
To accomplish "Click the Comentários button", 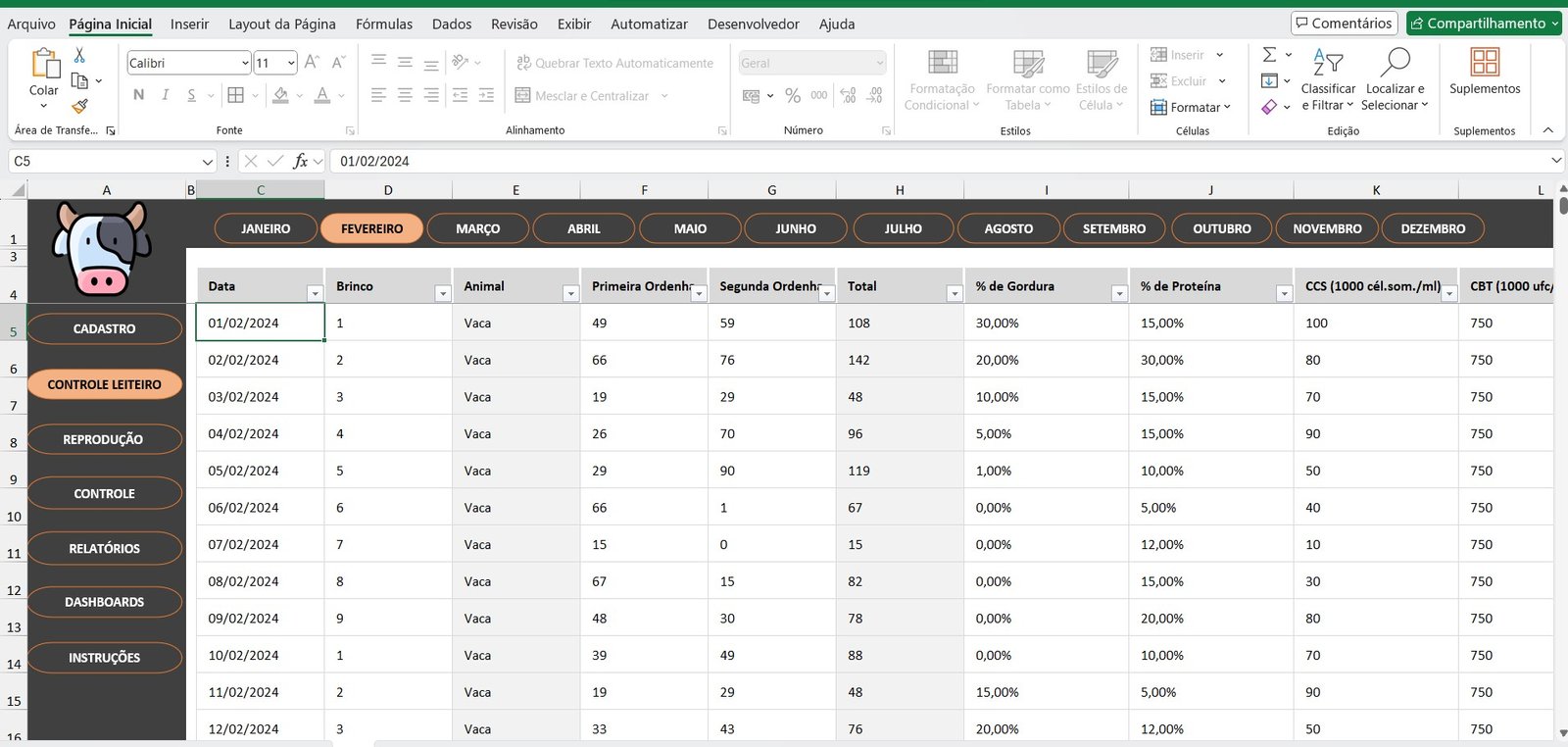I will click(1344, 23).
